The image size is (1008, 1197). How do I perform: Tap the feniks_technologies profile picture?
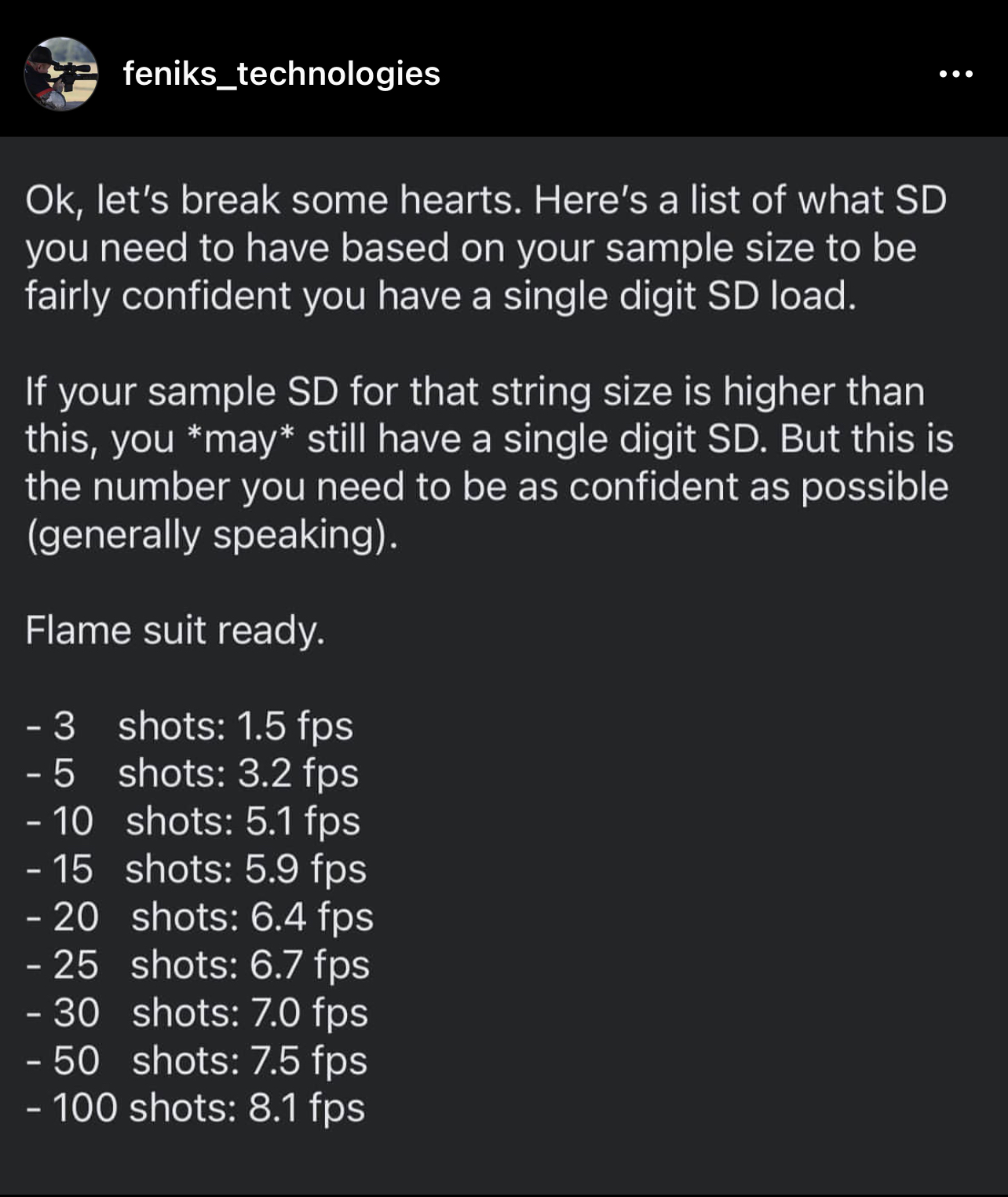pyautogui.click(x=61, y=74)
